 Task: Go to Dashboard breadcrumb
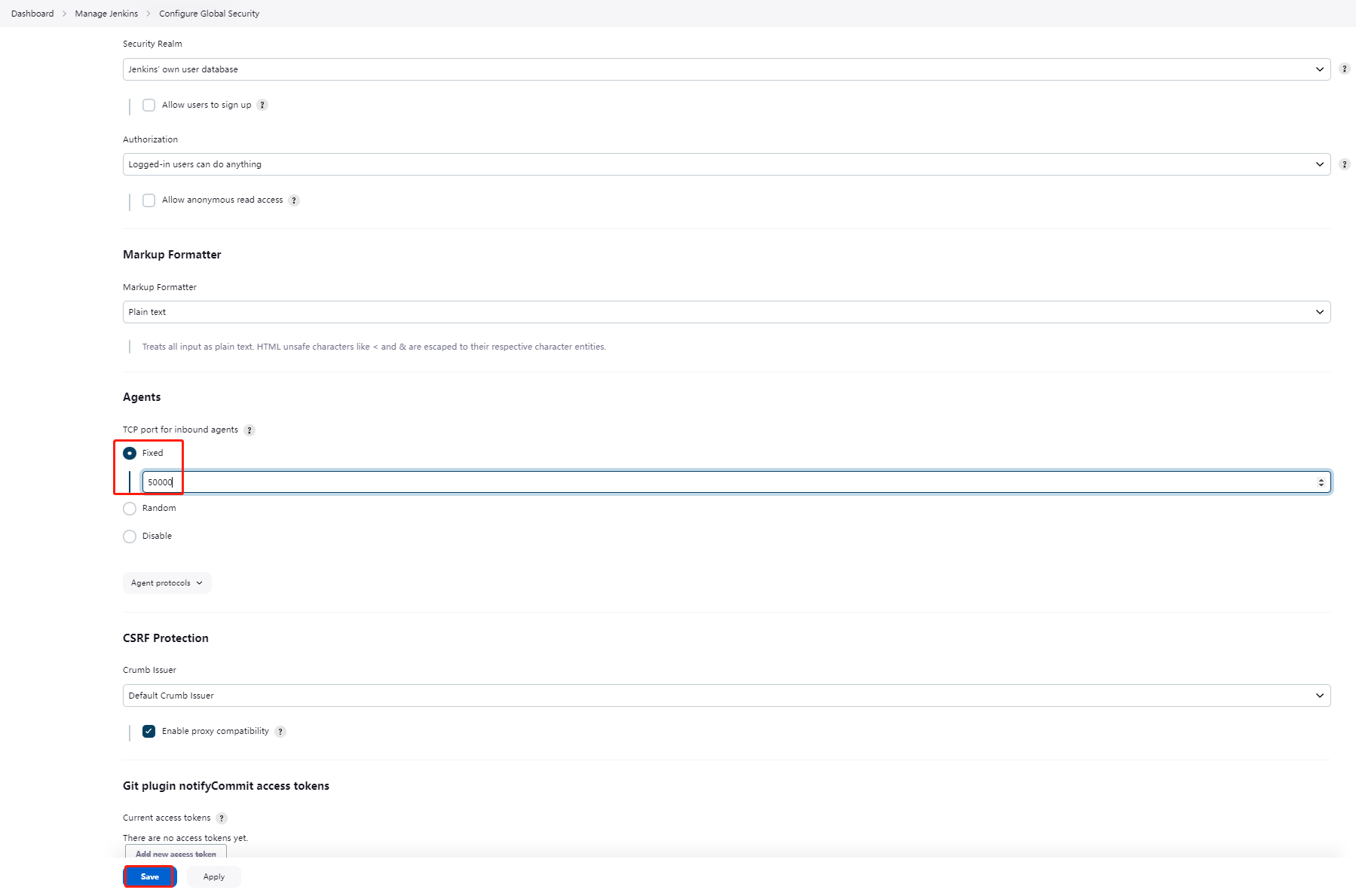[x=32, y=14]
